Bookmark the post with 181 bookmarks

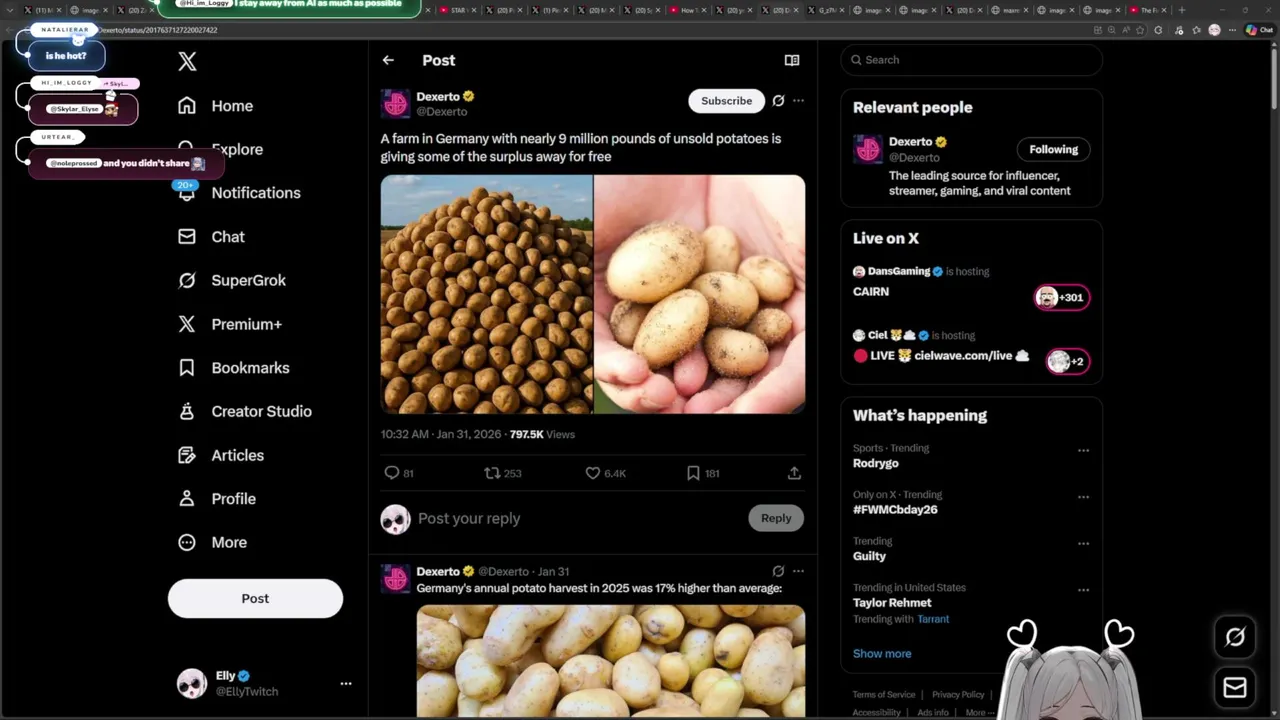click(693, 473)
